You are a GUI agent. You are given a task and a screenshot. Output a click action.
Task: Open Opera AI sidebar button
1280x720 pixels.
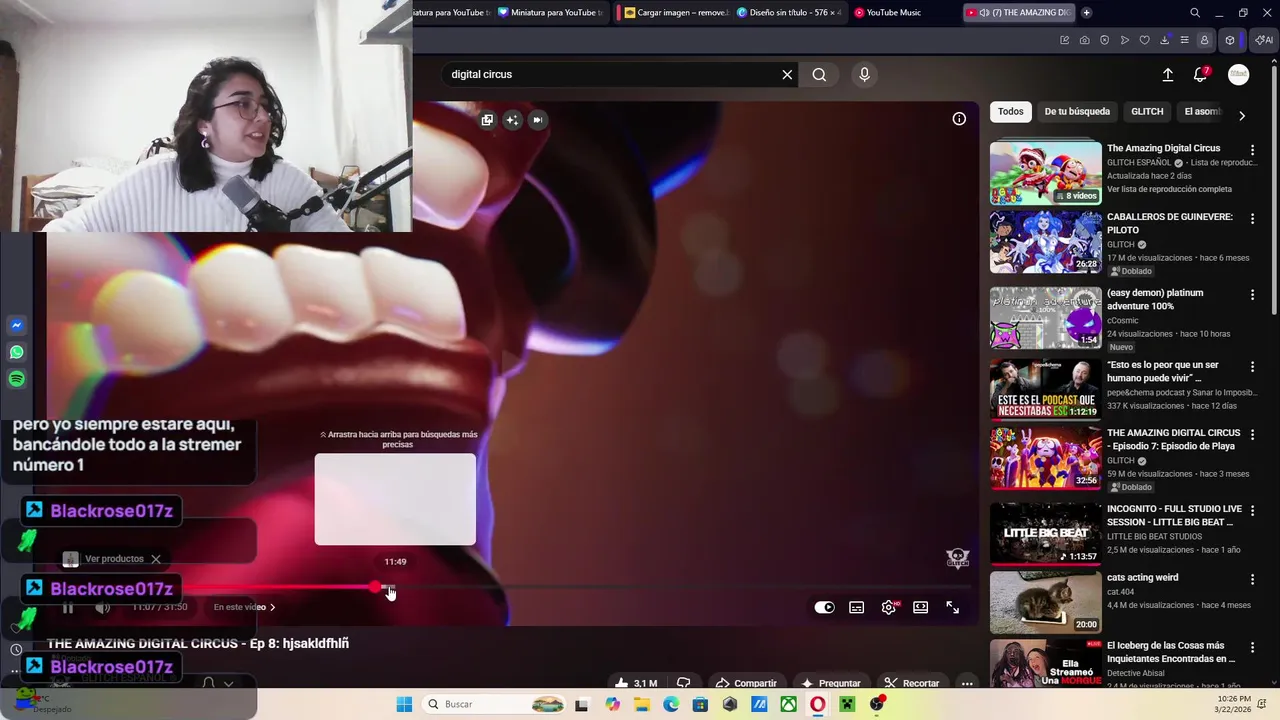[1264, 40]
